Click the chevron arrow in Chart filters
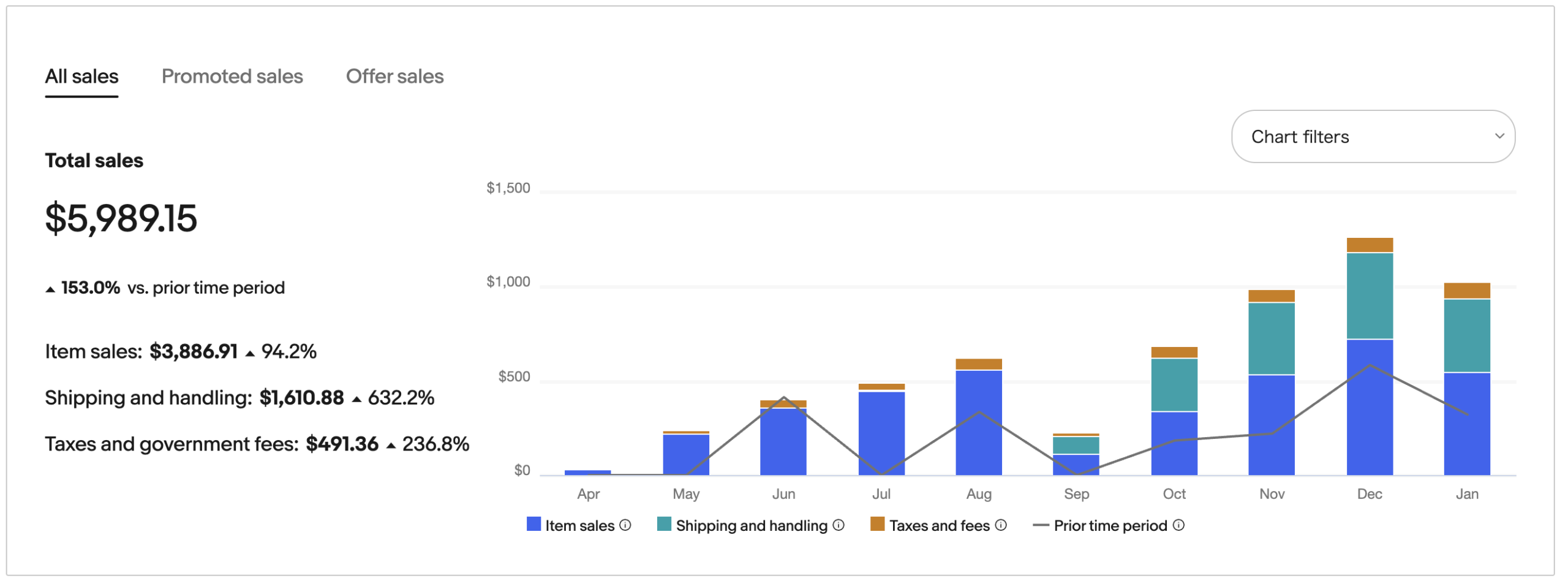 point(1499,136)
